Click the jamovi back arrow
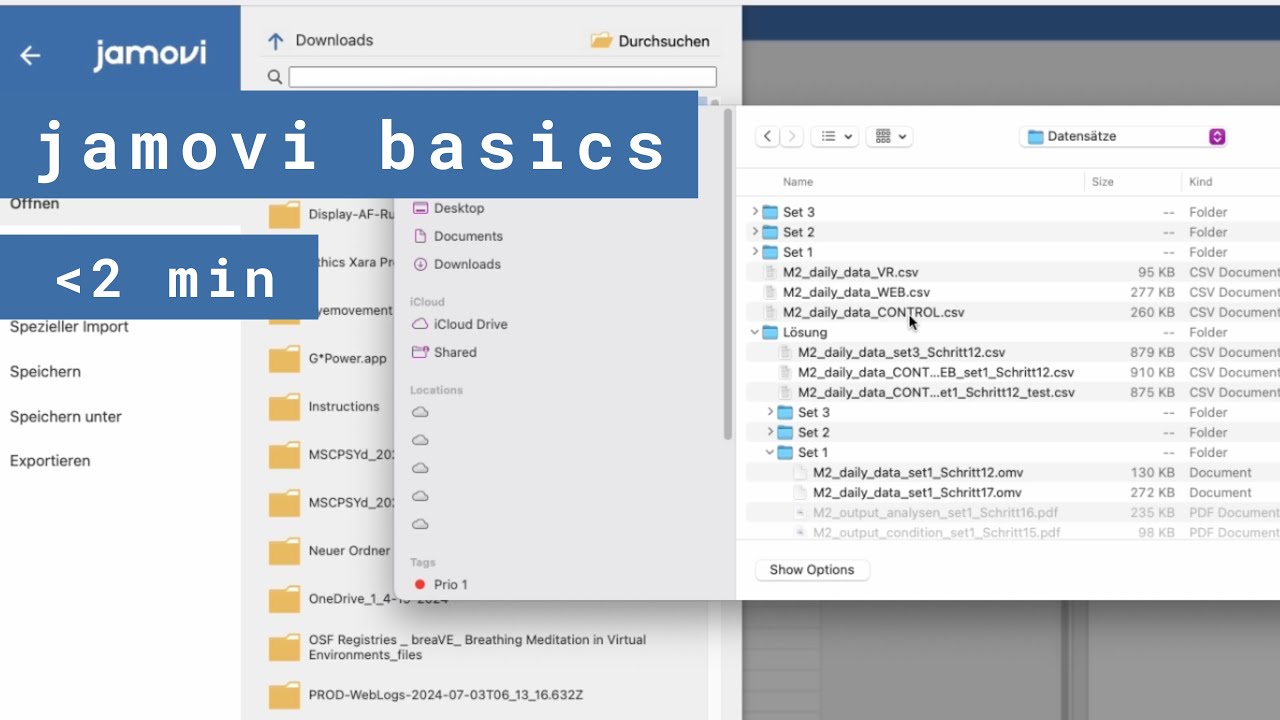 click(30, 56)
